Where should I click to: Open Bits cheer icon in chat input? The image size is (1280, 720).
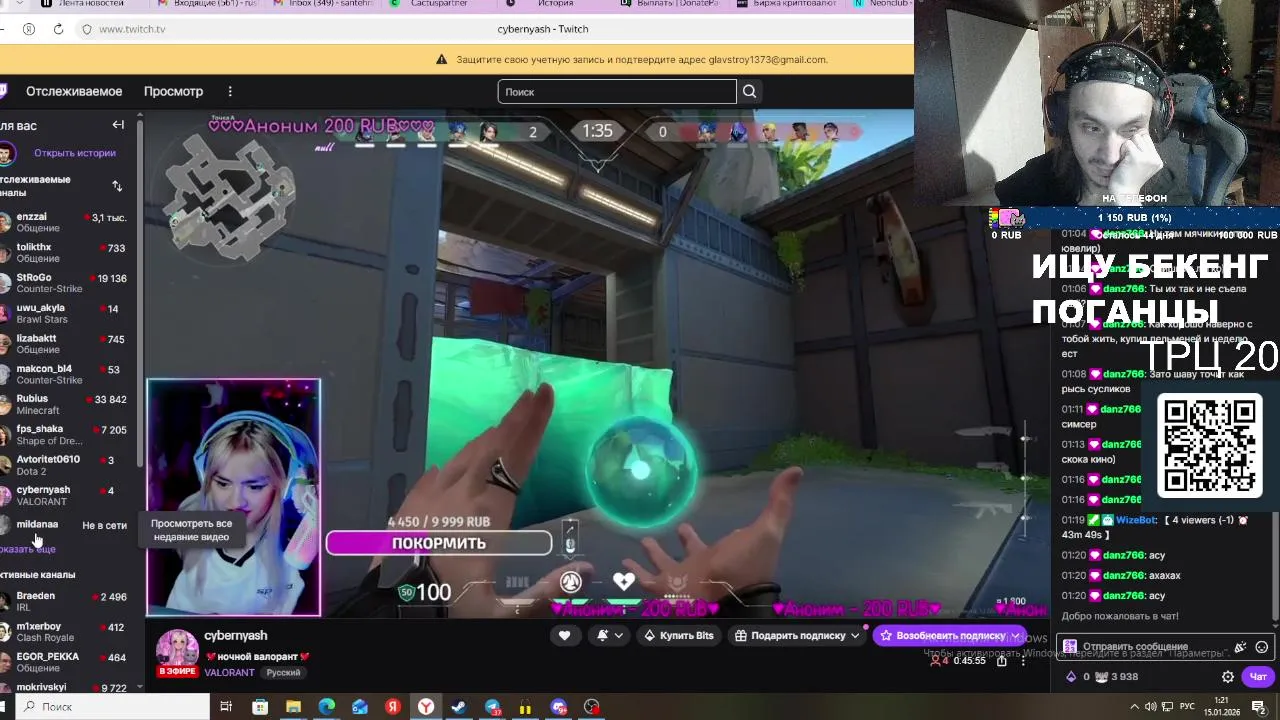pos(1240,647)
